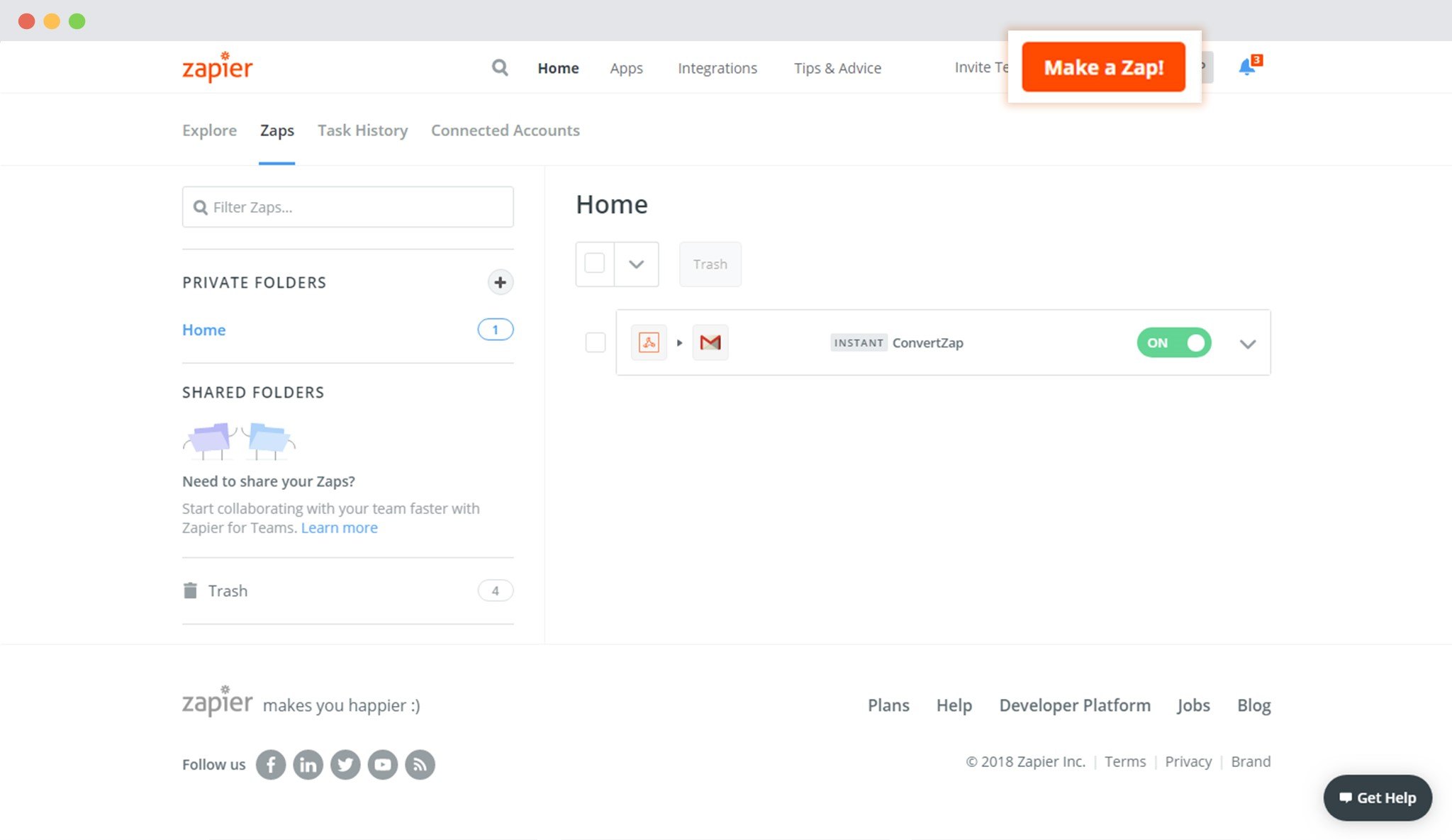Click the Make a Zap! button

(1104, 67)
